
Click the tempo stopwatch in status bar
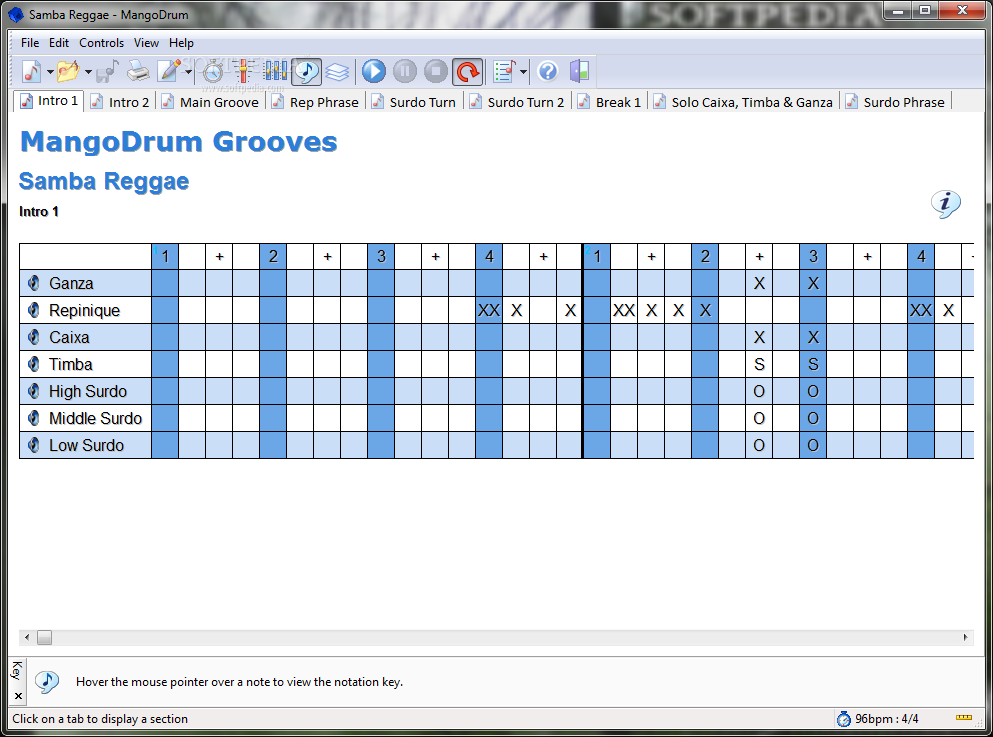(844, 719)
